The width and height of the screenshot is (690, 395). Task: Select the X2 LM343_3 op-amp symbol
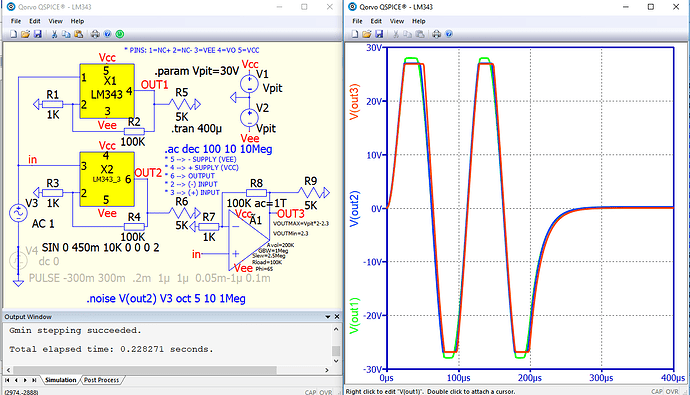(107, 179)
